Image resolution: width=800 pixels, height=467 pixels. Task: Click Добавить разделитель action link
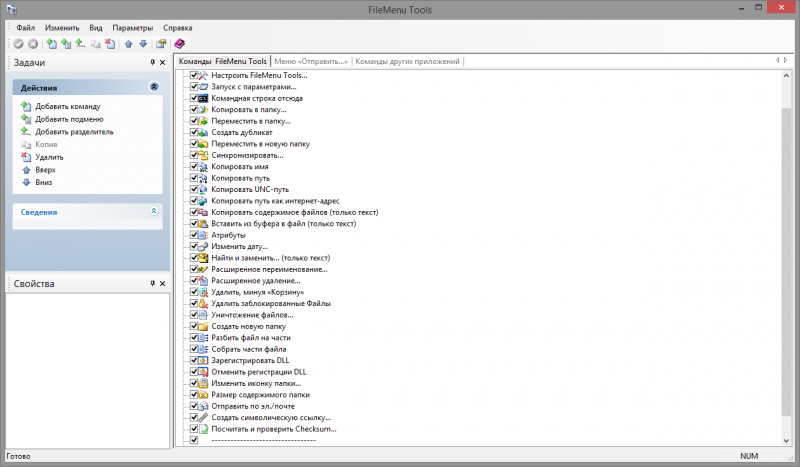74,132
